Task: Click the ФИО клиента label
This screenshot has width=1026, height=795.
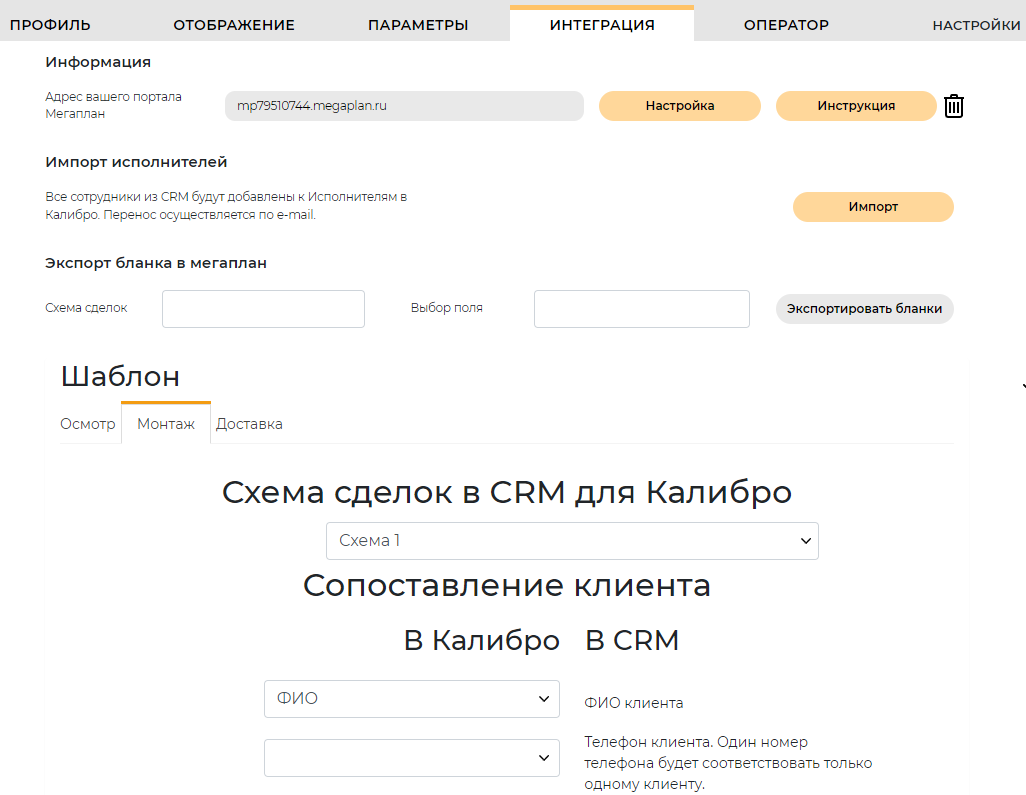Action: tap(633, 703)
